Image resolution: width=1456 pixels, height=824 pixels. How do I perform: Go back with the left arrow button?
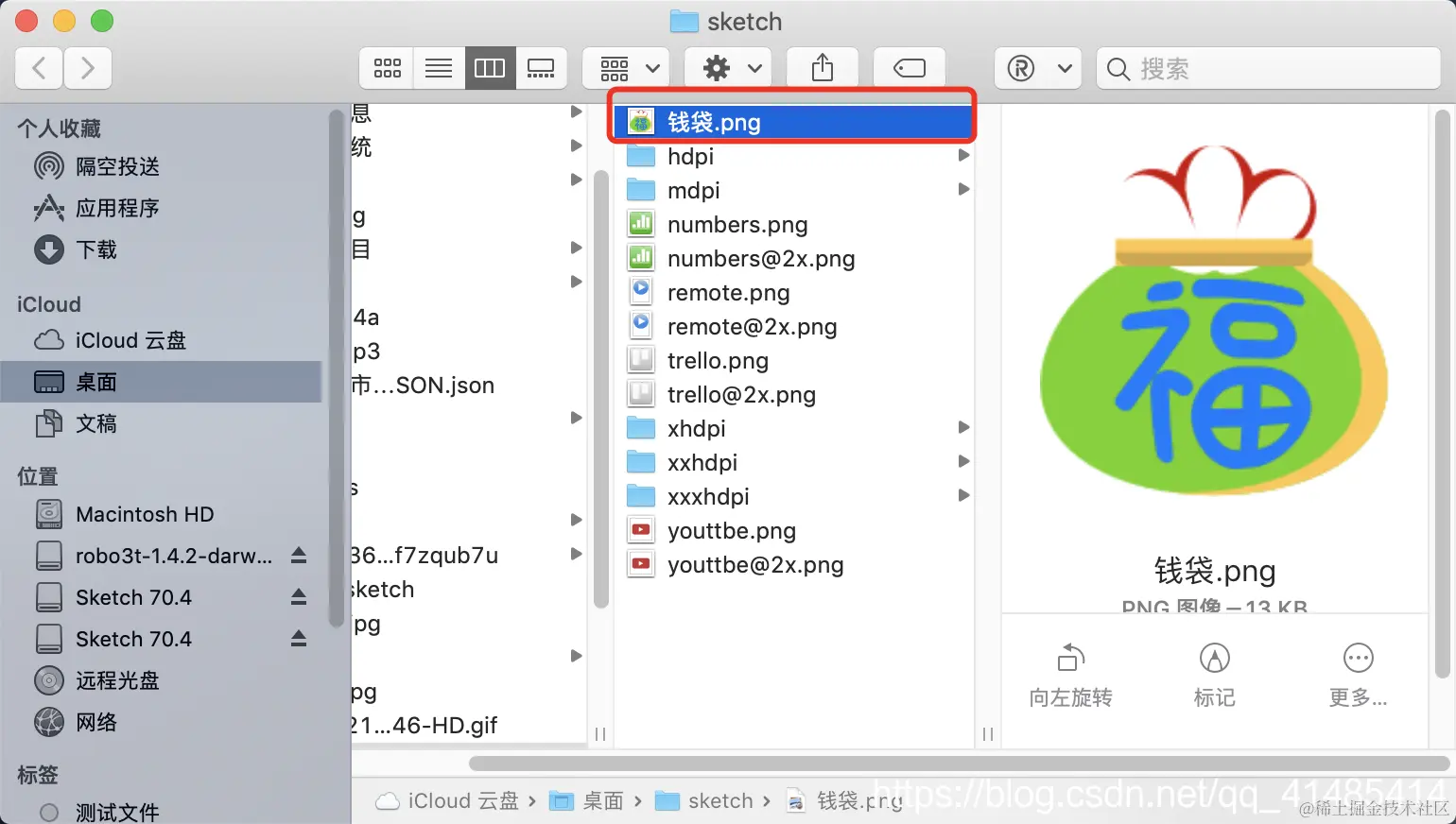(40, 68)
